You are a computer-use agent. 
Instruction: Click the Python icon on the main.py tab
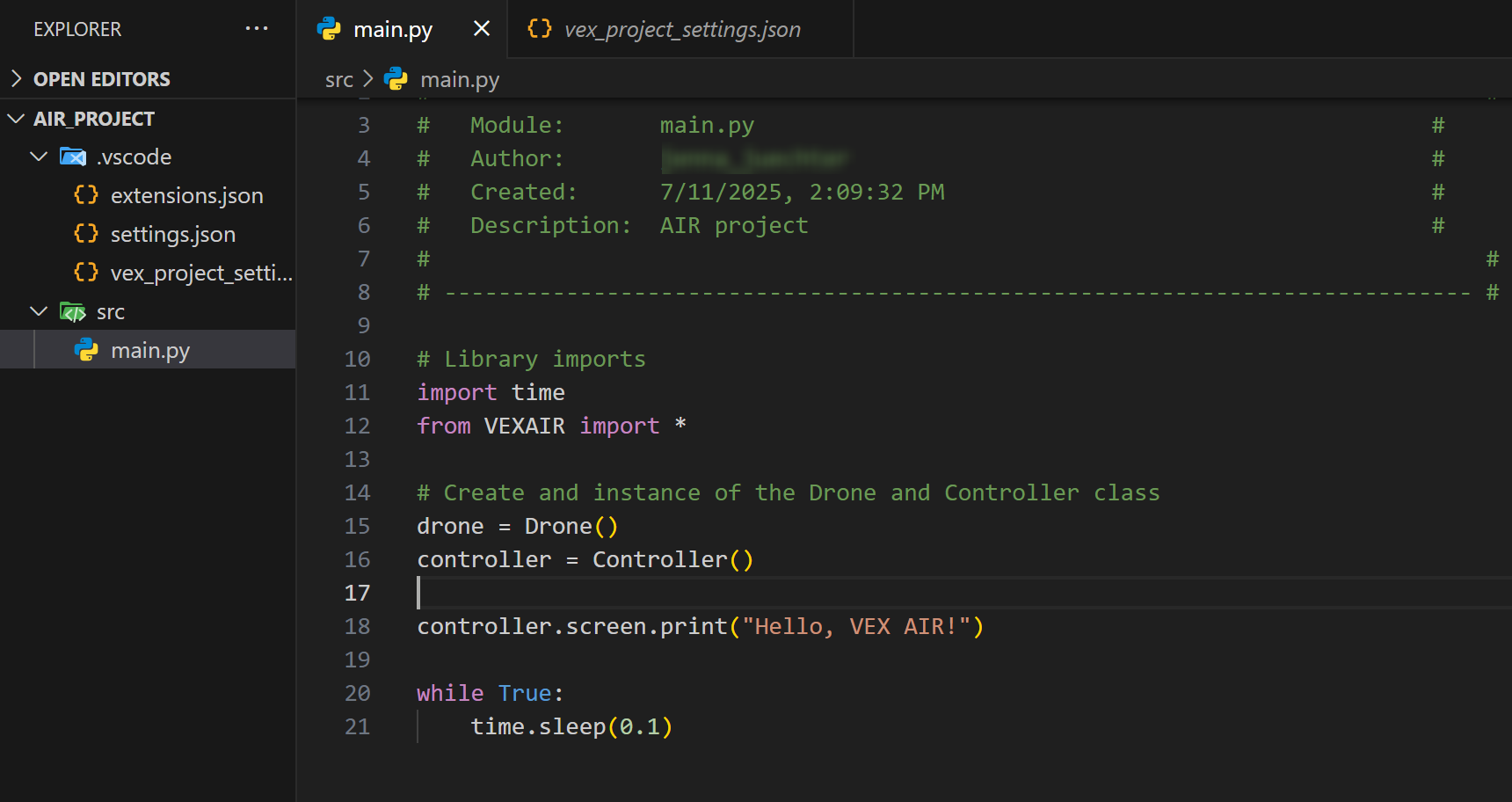(x=329, y=29)
